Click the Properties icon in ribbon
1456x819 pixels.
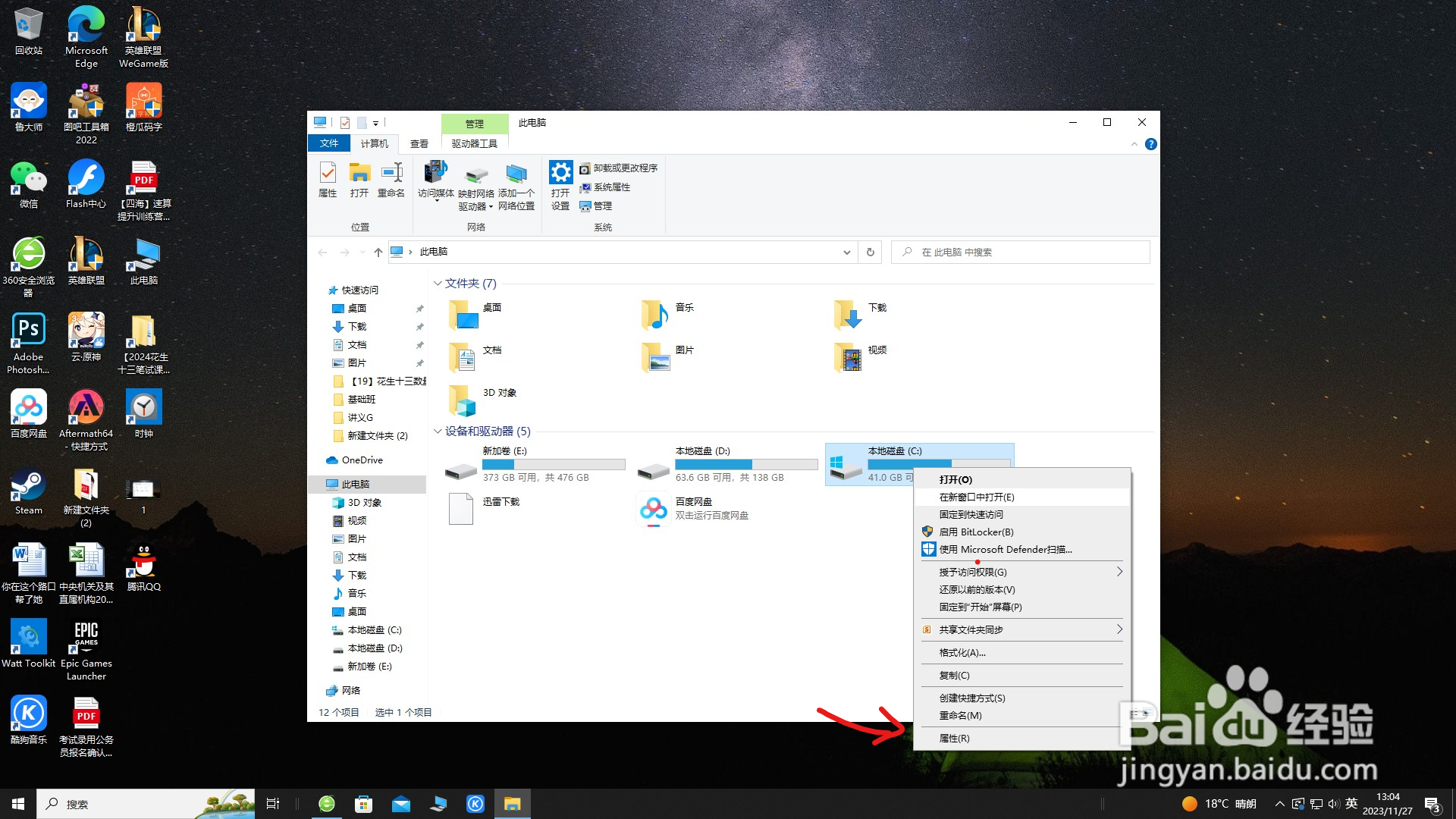pos(328,174)
